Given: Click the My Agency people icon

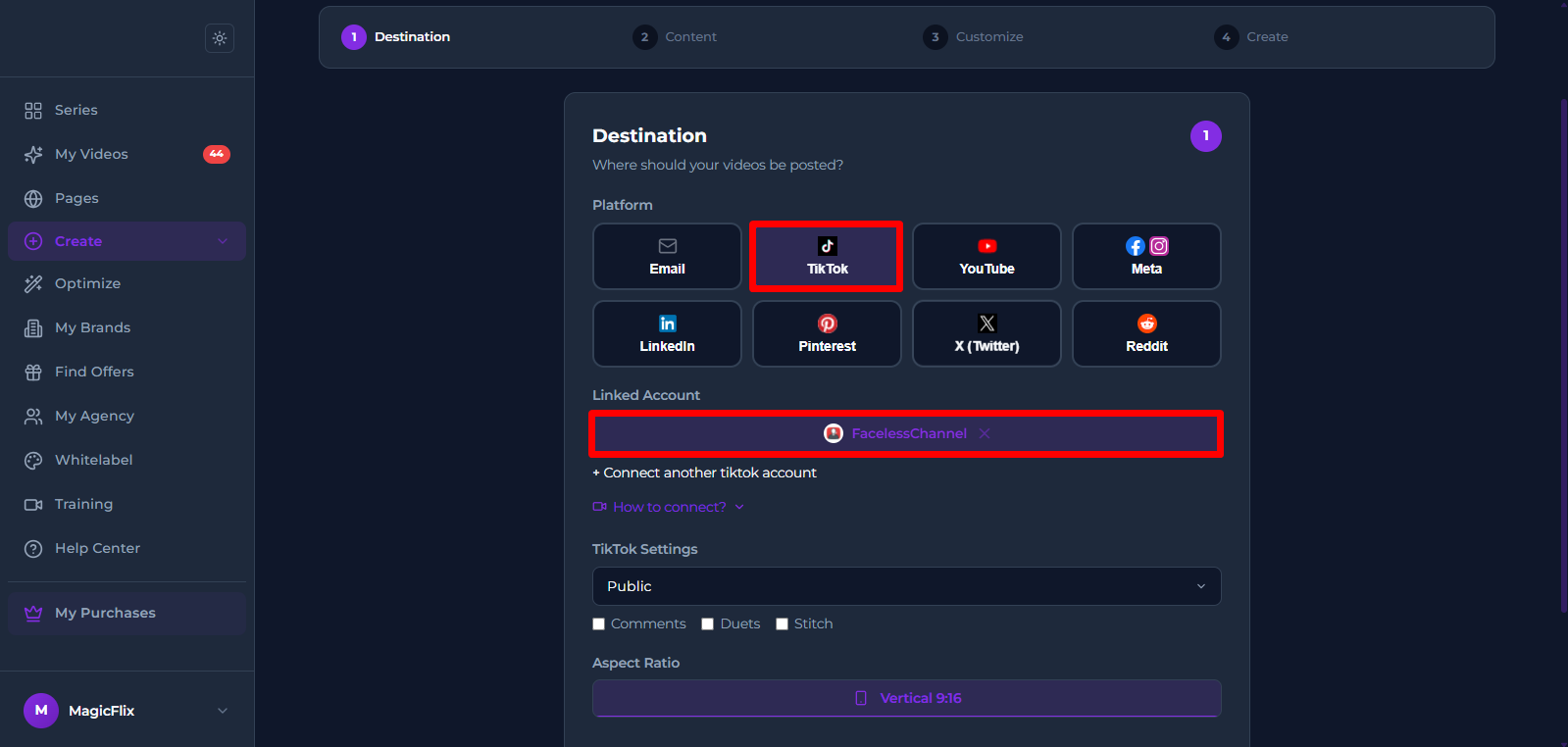Looking at the screenshot, I should point(33,417).
